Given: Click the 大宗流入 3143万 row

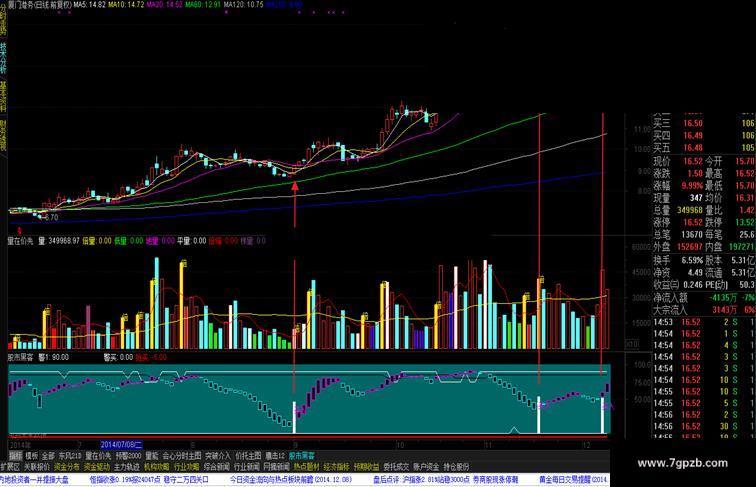Looking at the screenshot, I should click(x=704, y=310).
